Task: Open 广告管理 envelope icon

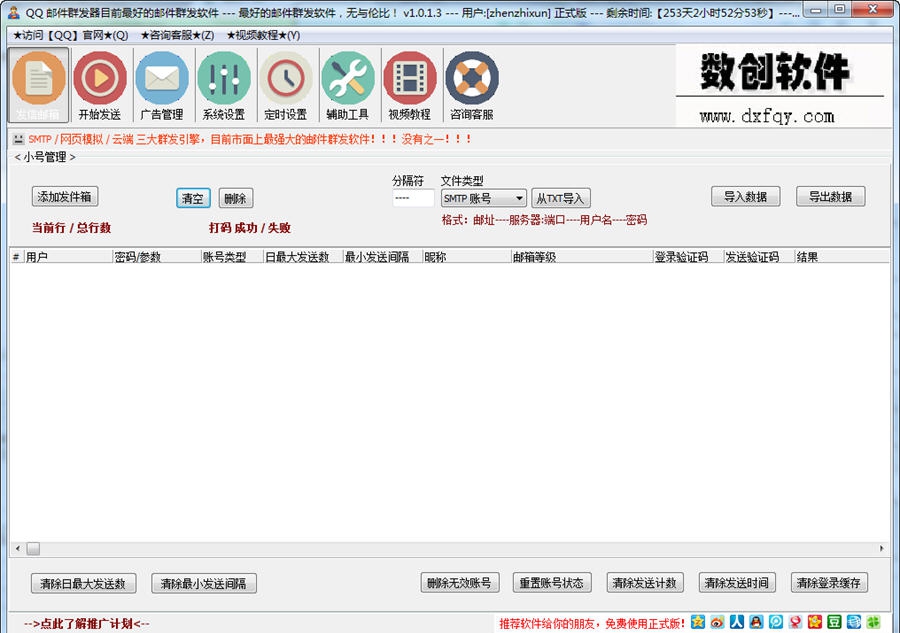Action: click(162, 85)
